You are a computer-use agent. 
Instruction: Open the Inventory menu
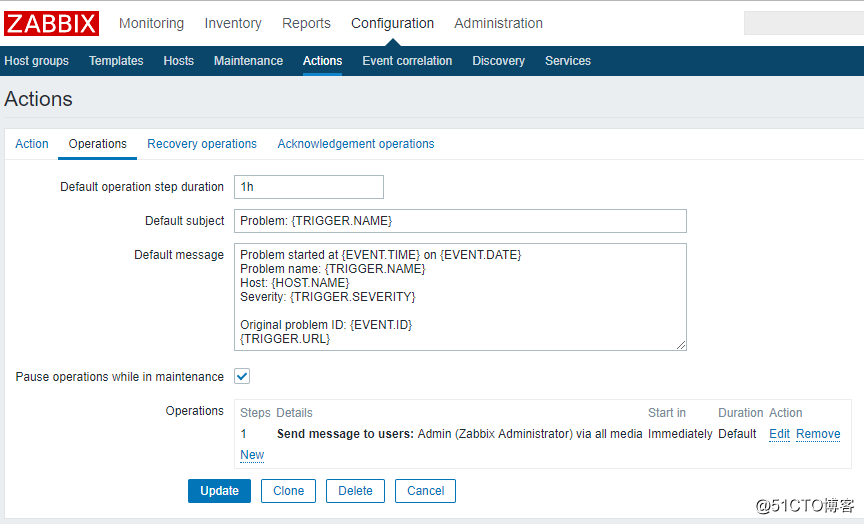click(x=233, y=23)
